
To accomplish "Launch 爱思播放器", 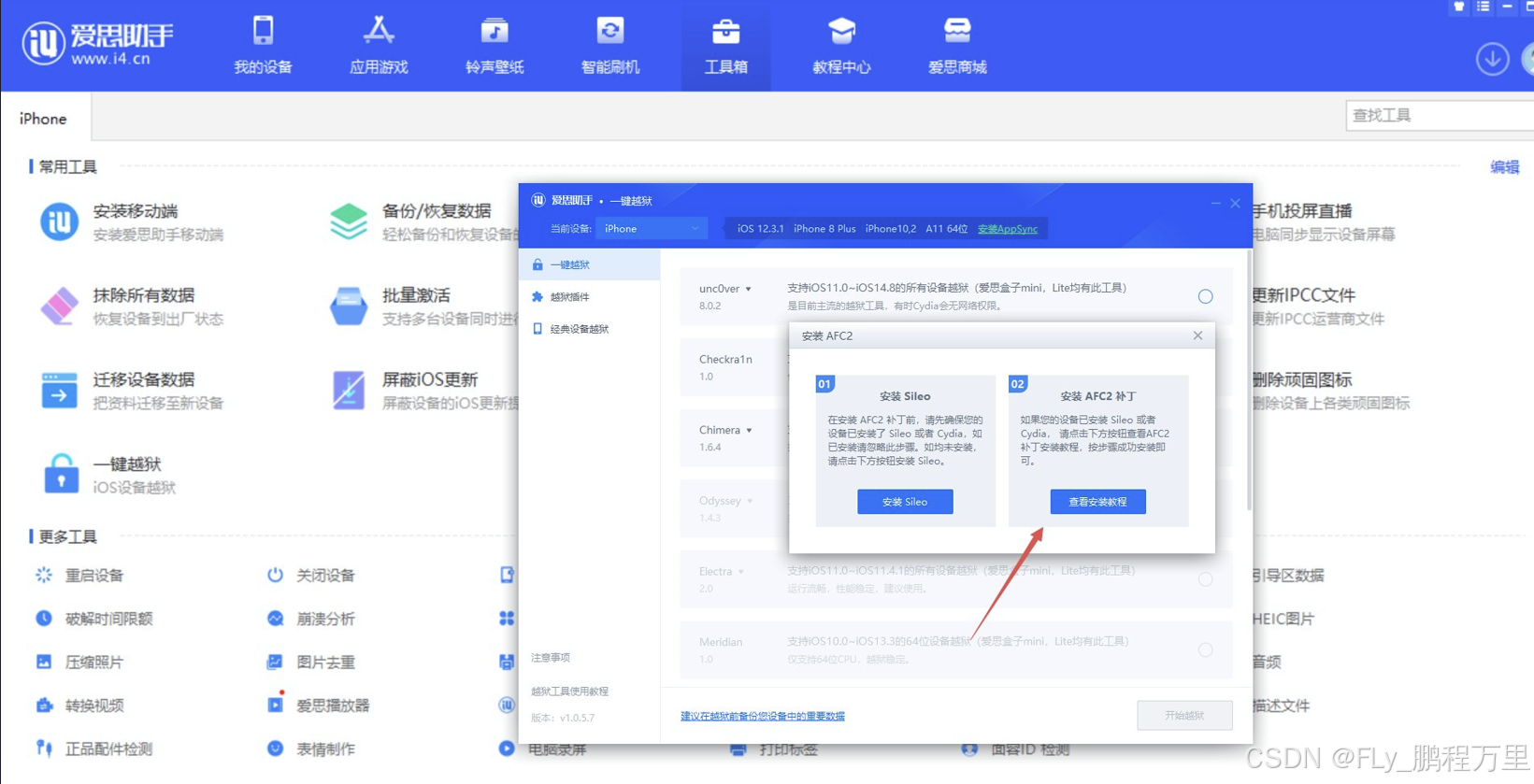I will click(x=318, y=706).
